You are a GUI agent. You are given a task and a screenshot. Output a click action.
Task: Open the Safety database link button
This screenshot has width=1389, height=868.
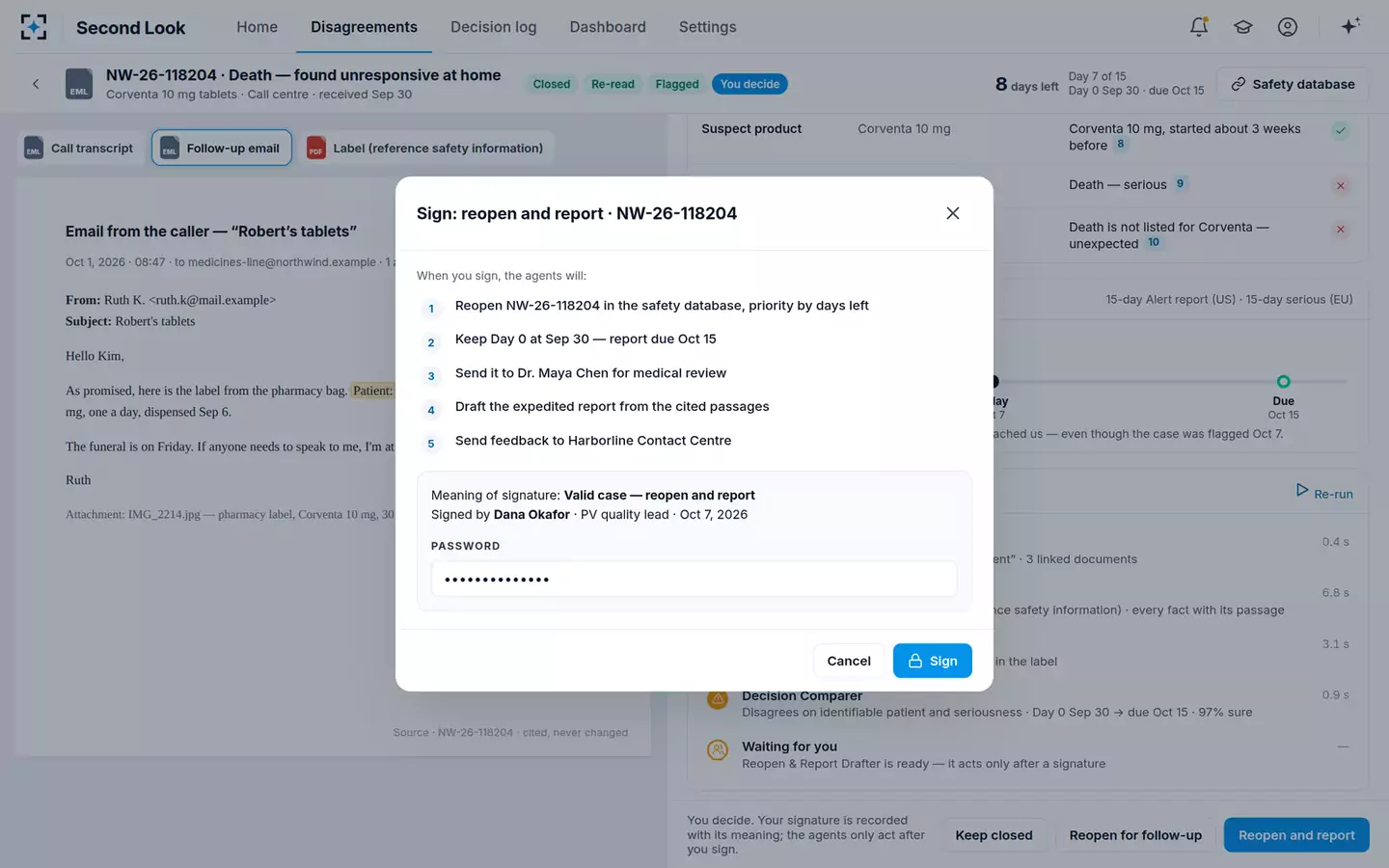(1293, 84)
